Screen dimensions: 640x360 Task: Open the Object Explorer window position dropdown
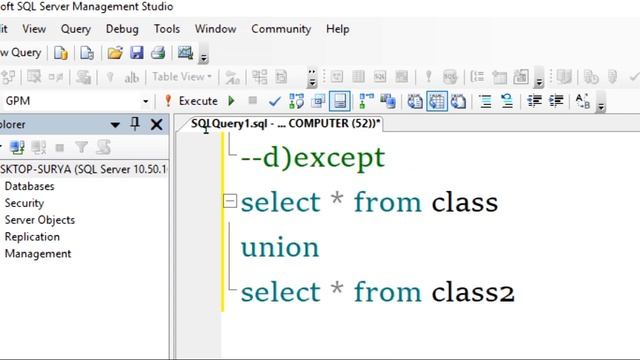tap(115, 124)
